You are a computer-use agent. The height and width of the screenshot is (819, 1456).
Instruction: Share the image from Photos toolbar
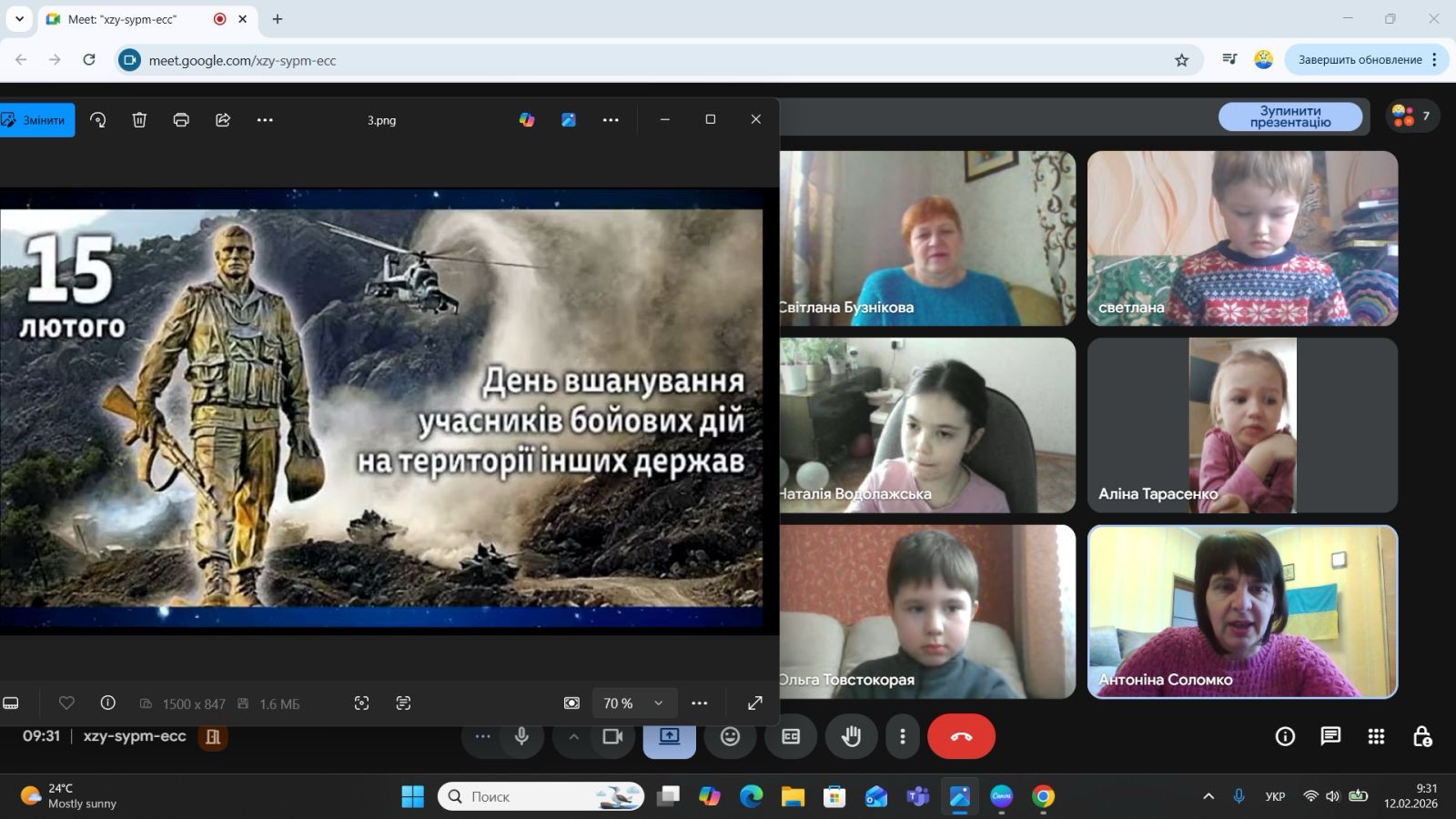[223, 120]
